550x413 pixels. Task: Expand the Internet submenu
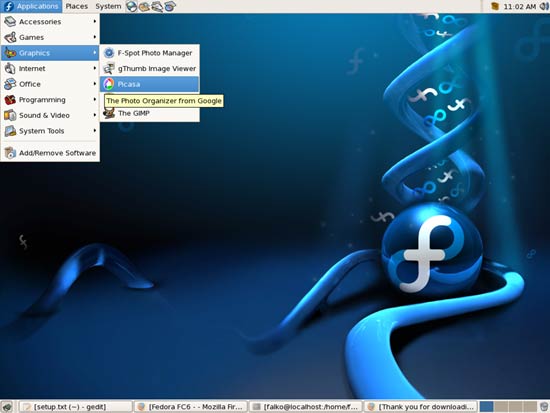(50, 68)
